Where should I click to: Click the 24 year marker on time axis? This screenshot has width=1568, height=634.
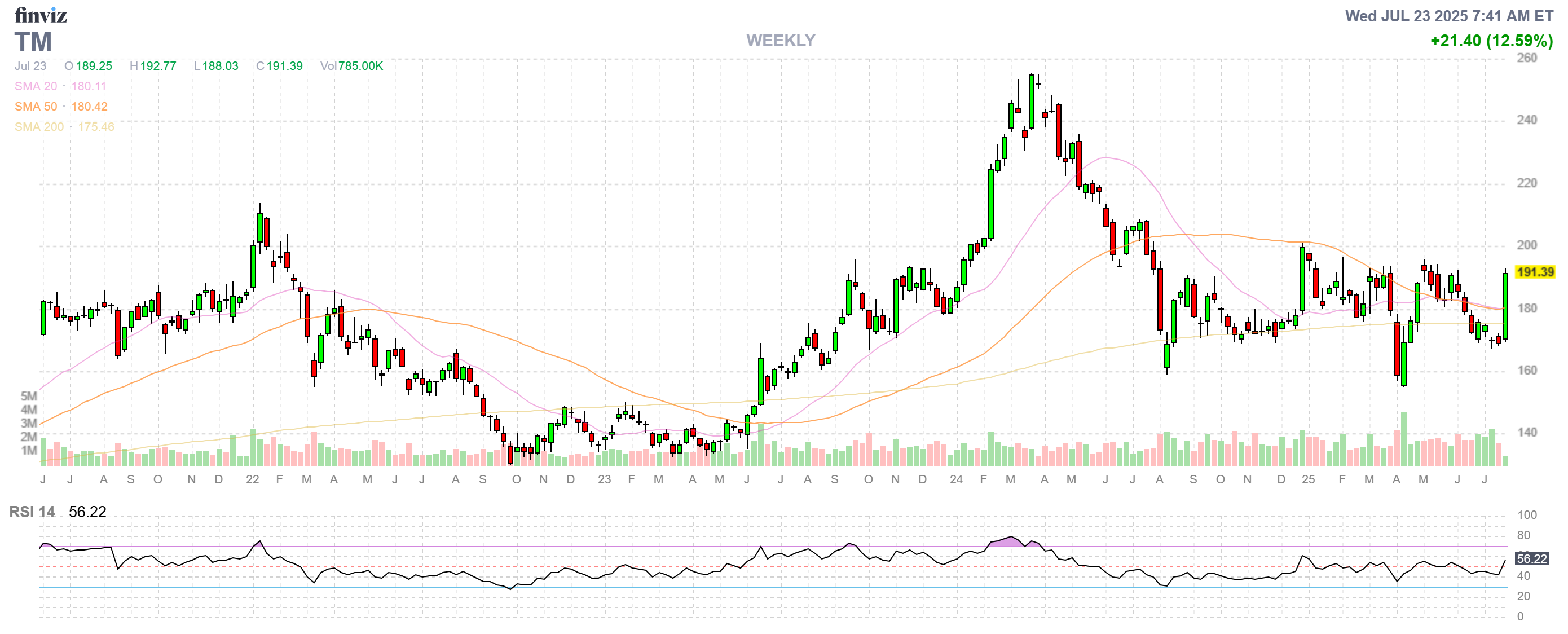(x=955, y=479)
